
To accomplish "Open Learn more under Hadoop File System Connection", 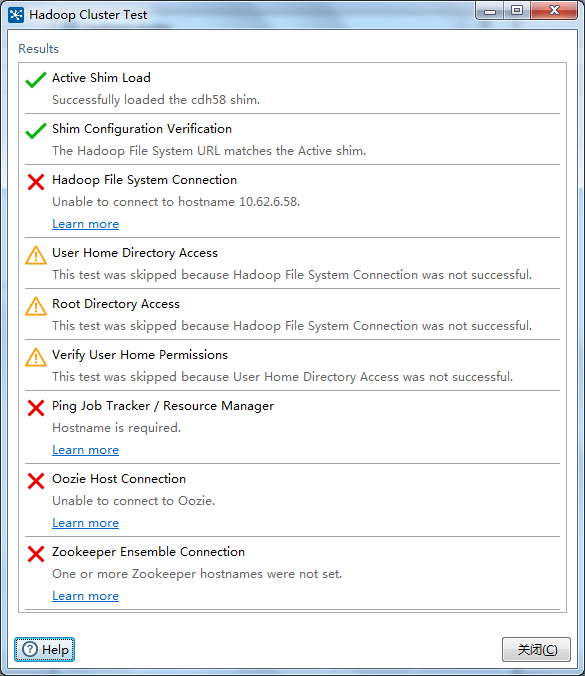I will point(85,224).
